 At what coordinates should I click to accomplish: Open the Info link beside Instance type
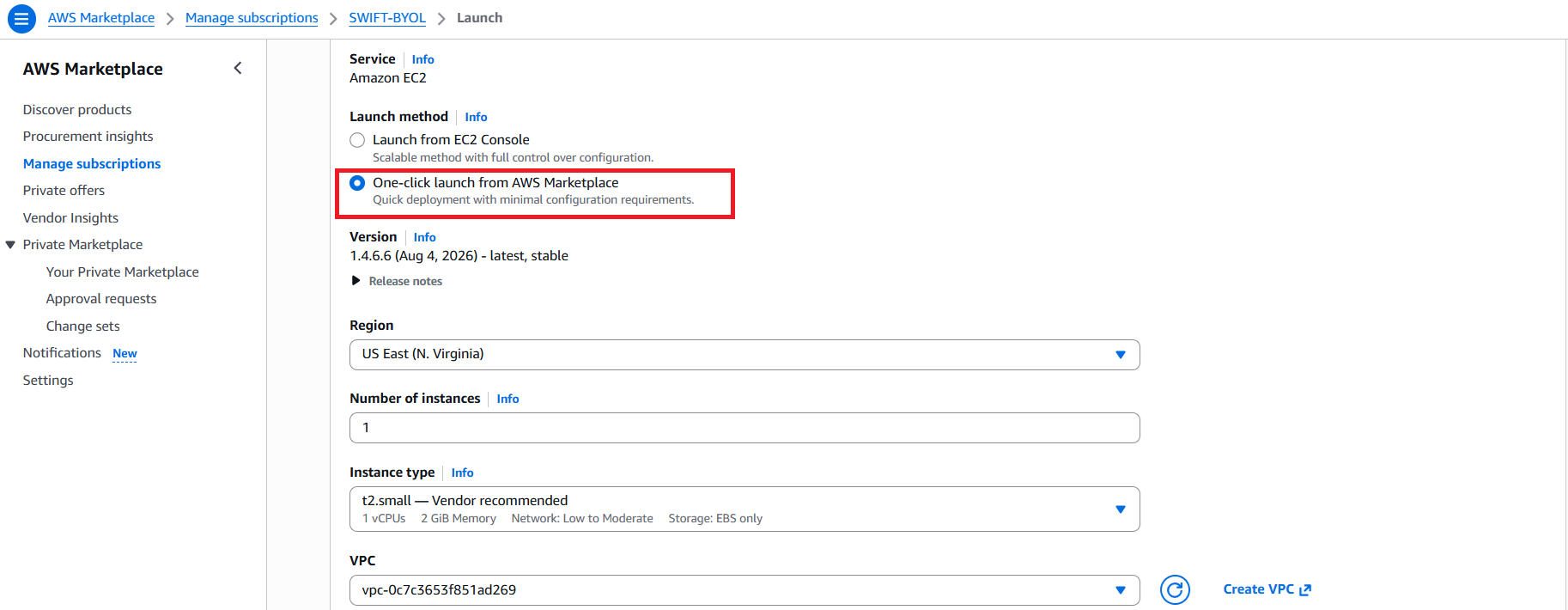coord(462,473)
